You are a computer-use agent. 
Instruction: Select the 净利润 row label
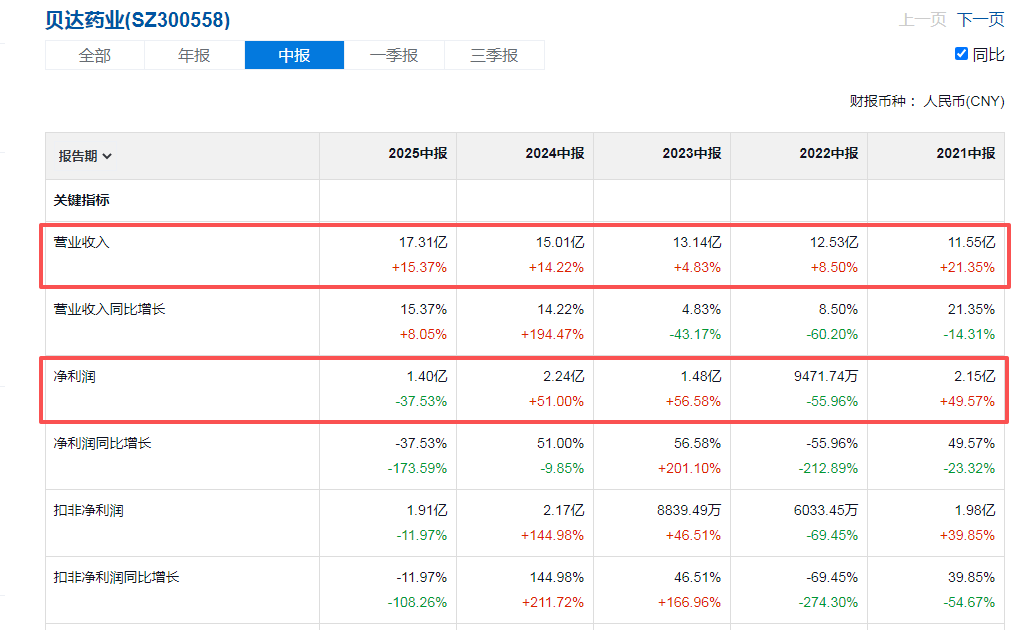click(75, 376)
